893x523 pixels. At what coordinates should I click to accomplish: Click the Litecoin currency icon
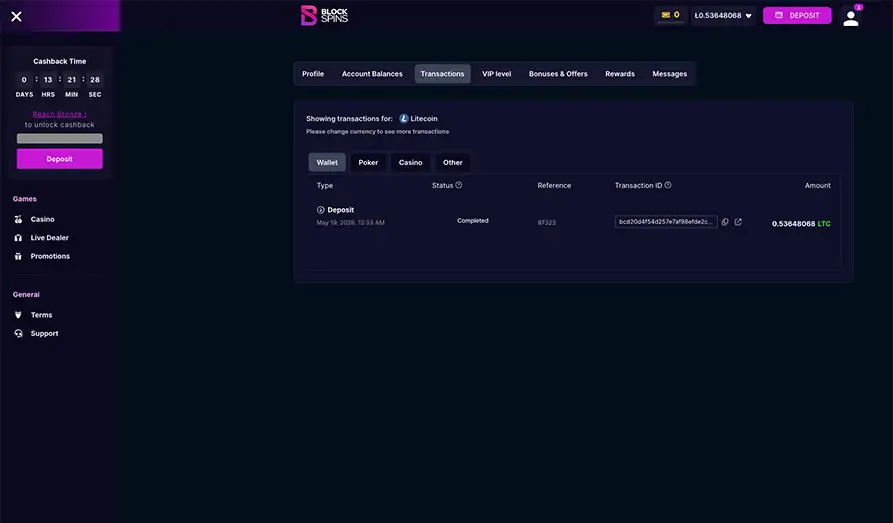click(x=404, y=119)
